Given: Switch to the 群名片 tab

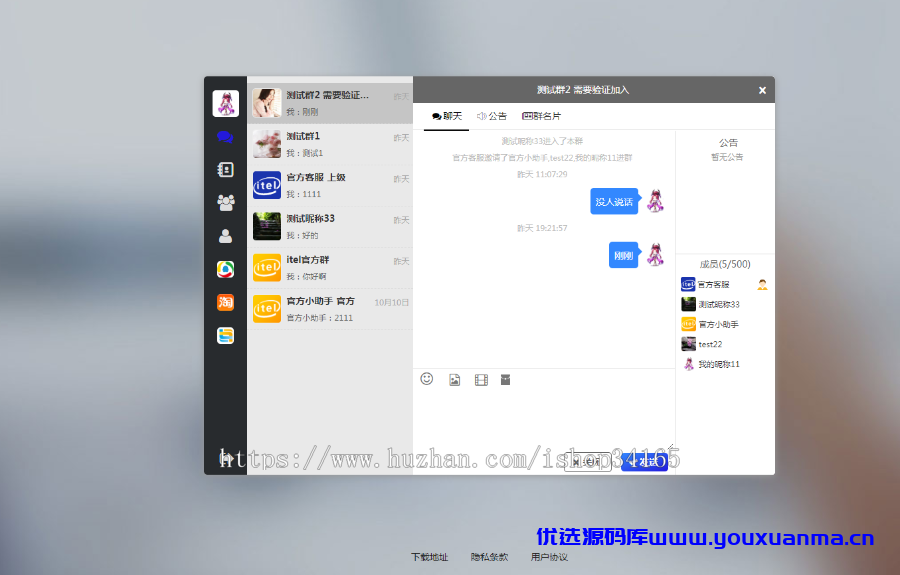Looking at the screenshot, I should tap(541, 116).
